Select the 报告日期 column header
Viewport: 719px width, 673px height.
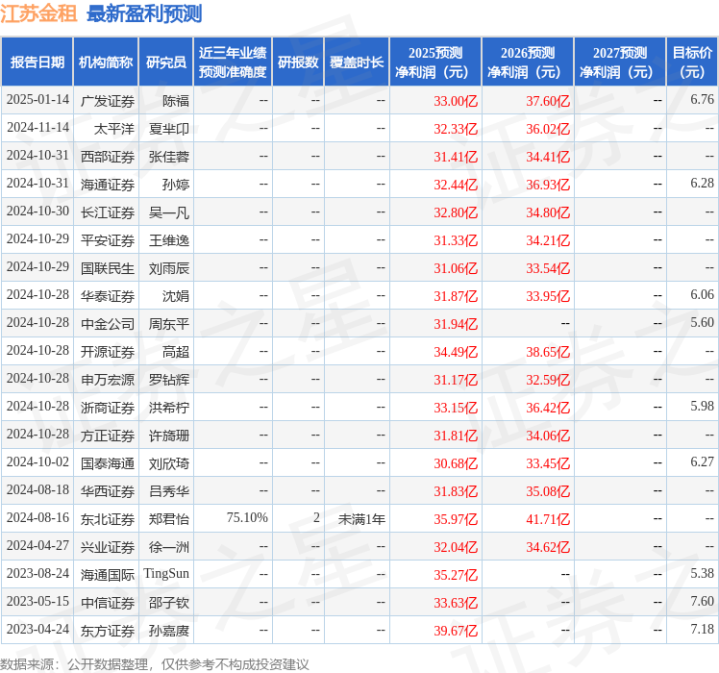[x=37, y=62]
